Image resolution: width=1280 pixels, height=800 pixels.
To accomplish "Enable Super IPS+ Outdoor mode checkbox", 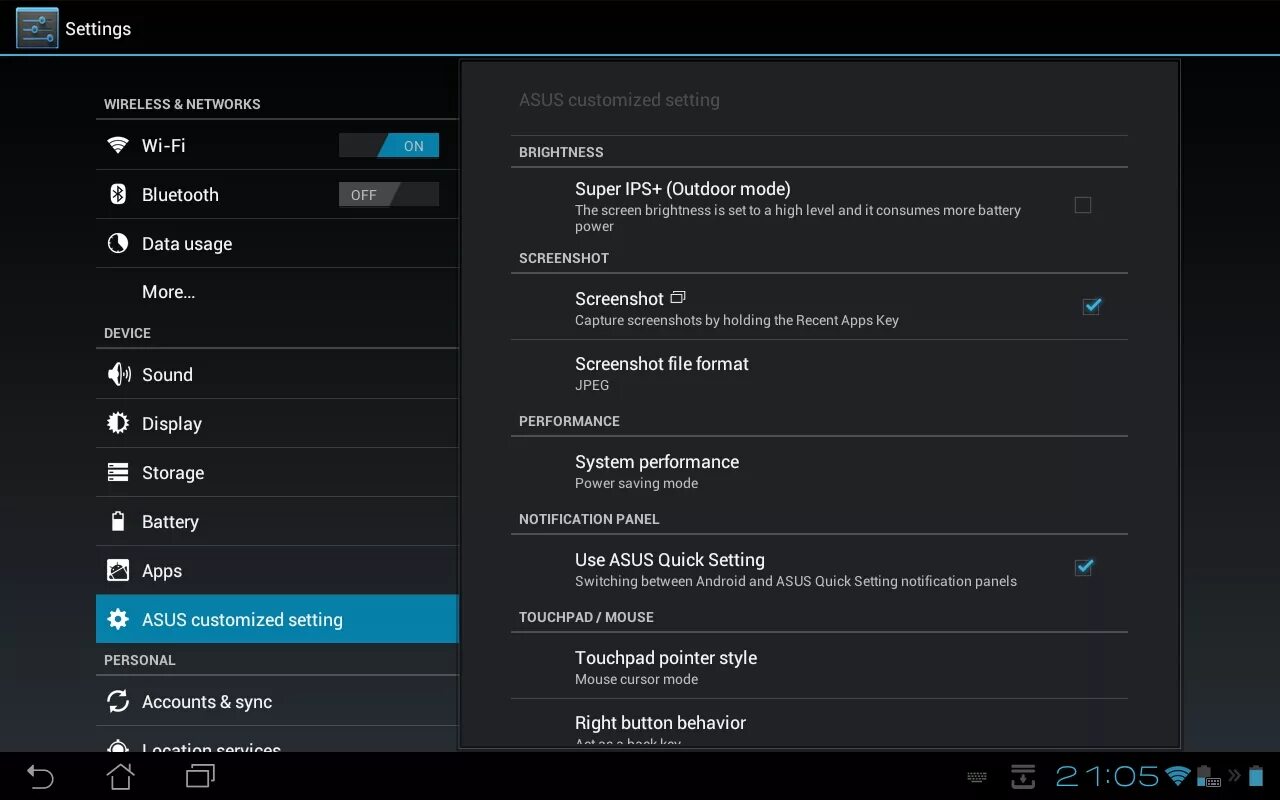I will point(1082,205).
